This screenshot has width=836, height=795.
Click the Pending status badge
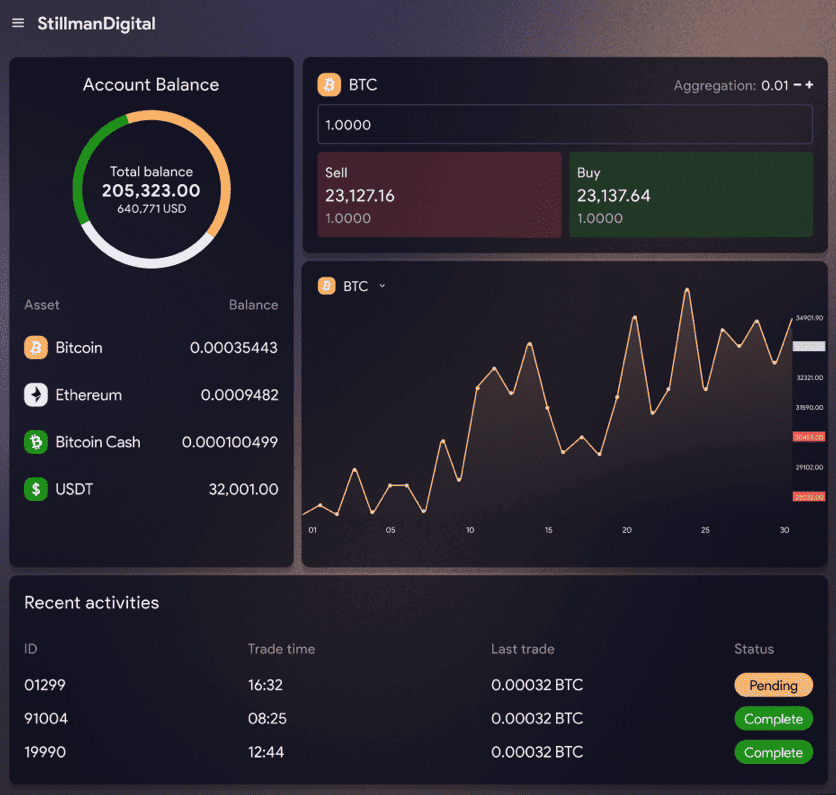pos(773,685)
